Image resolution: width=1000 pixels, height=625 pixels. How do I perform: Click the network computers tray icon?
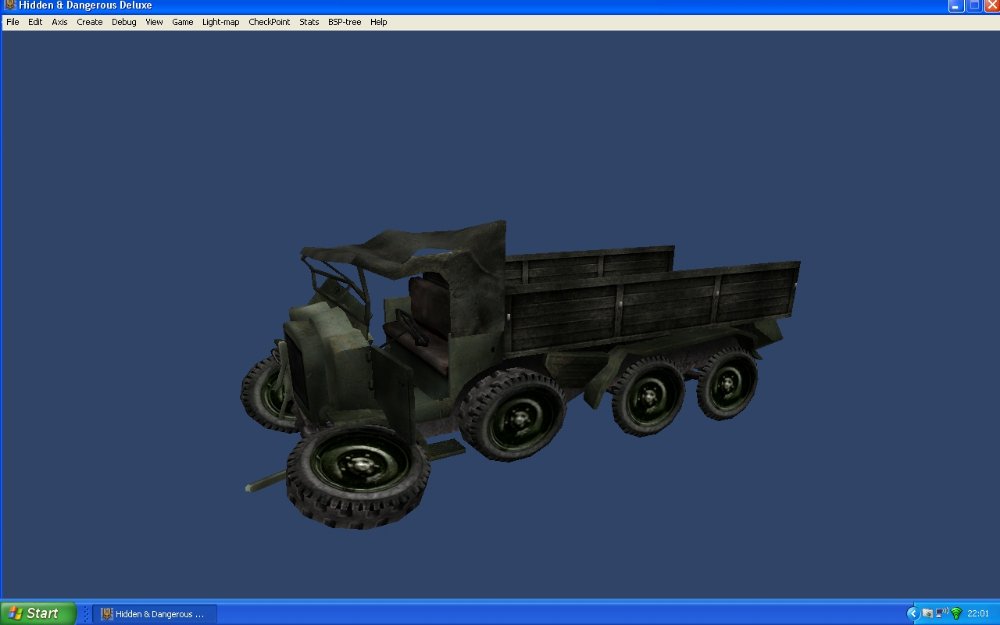pos(941,614)
